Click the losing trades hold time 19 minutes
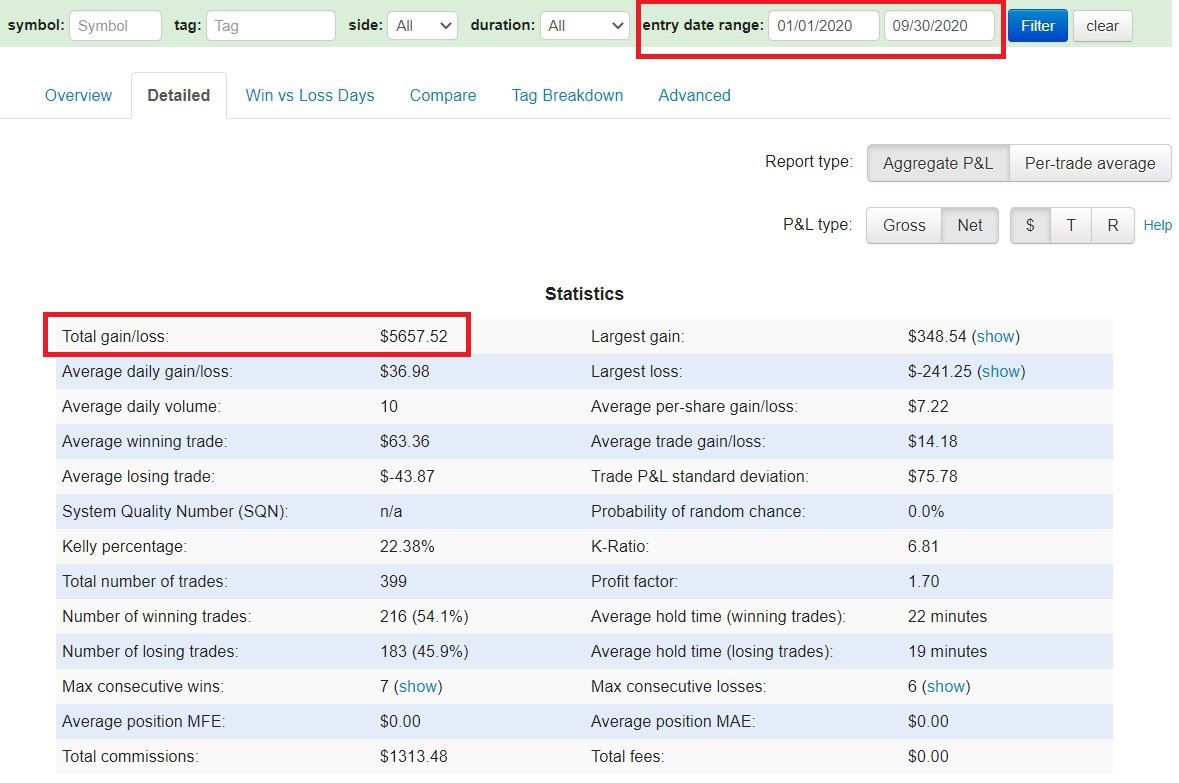 tap(947, 651)
